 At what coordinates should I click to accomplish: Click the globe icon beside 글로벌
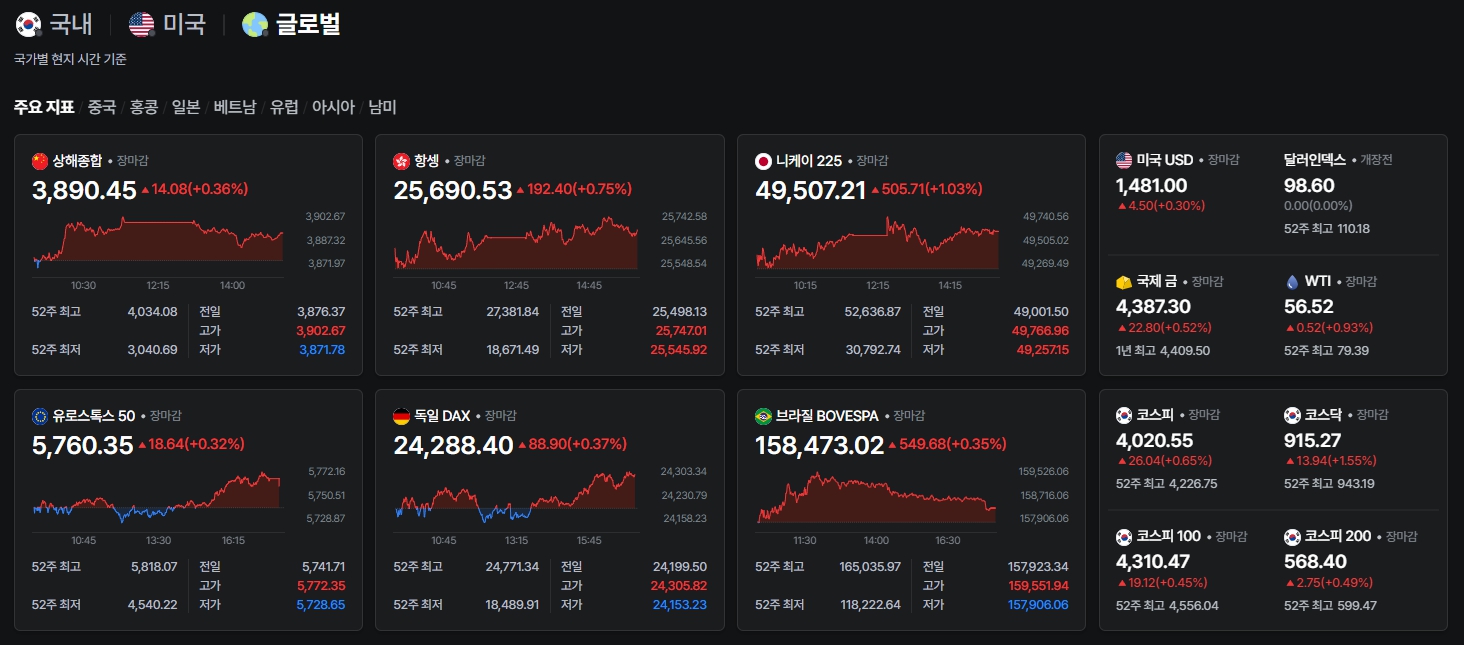coord(255,24)
